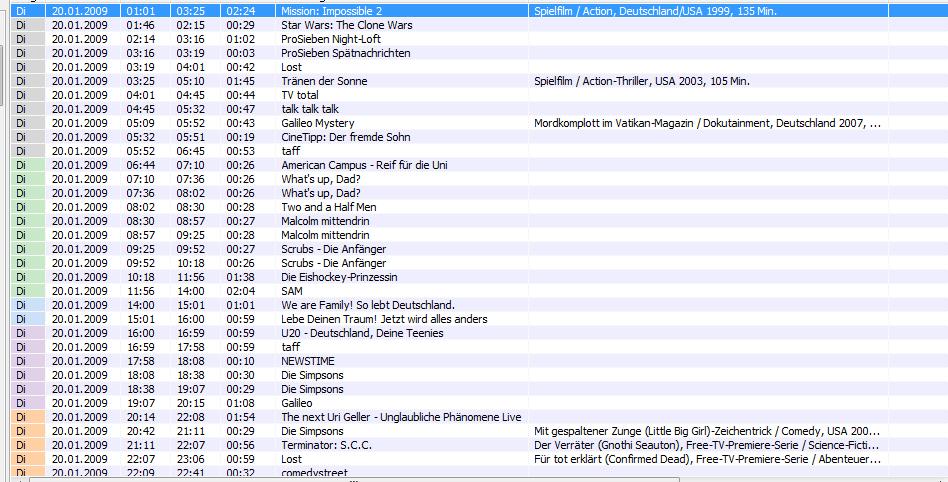Select the talk talk talk entry
This screenshot has width=948, height=482.
(310, 109)
